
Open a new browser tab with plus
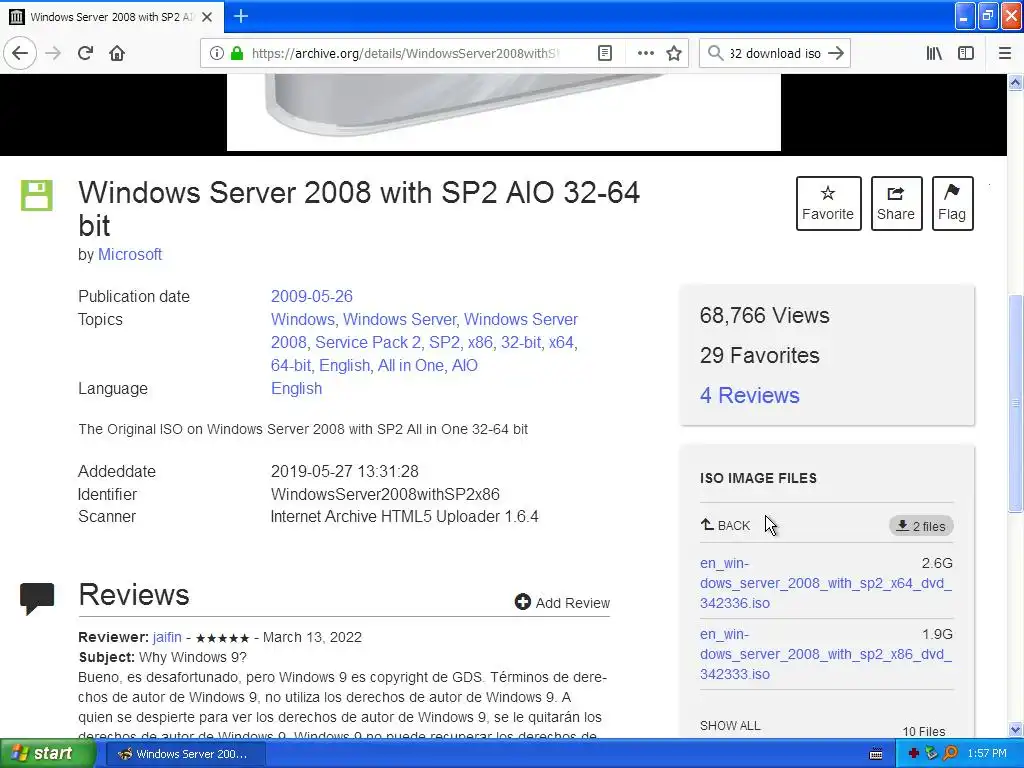(240, 16)
